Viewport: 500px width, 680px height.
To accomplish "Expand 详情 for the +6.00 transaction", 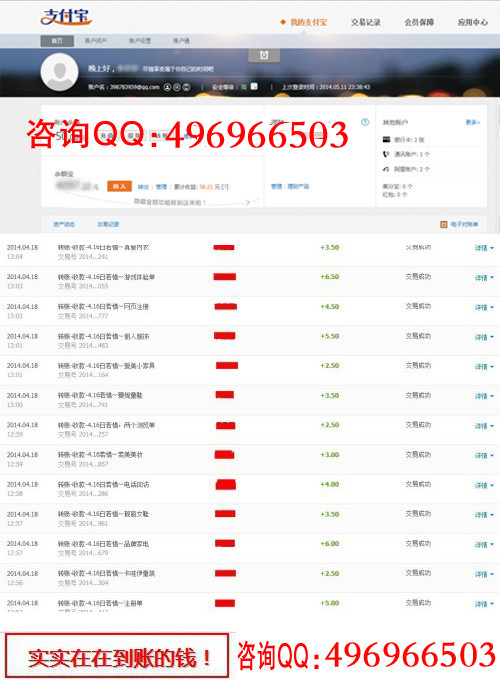I will tap(484, 544).
